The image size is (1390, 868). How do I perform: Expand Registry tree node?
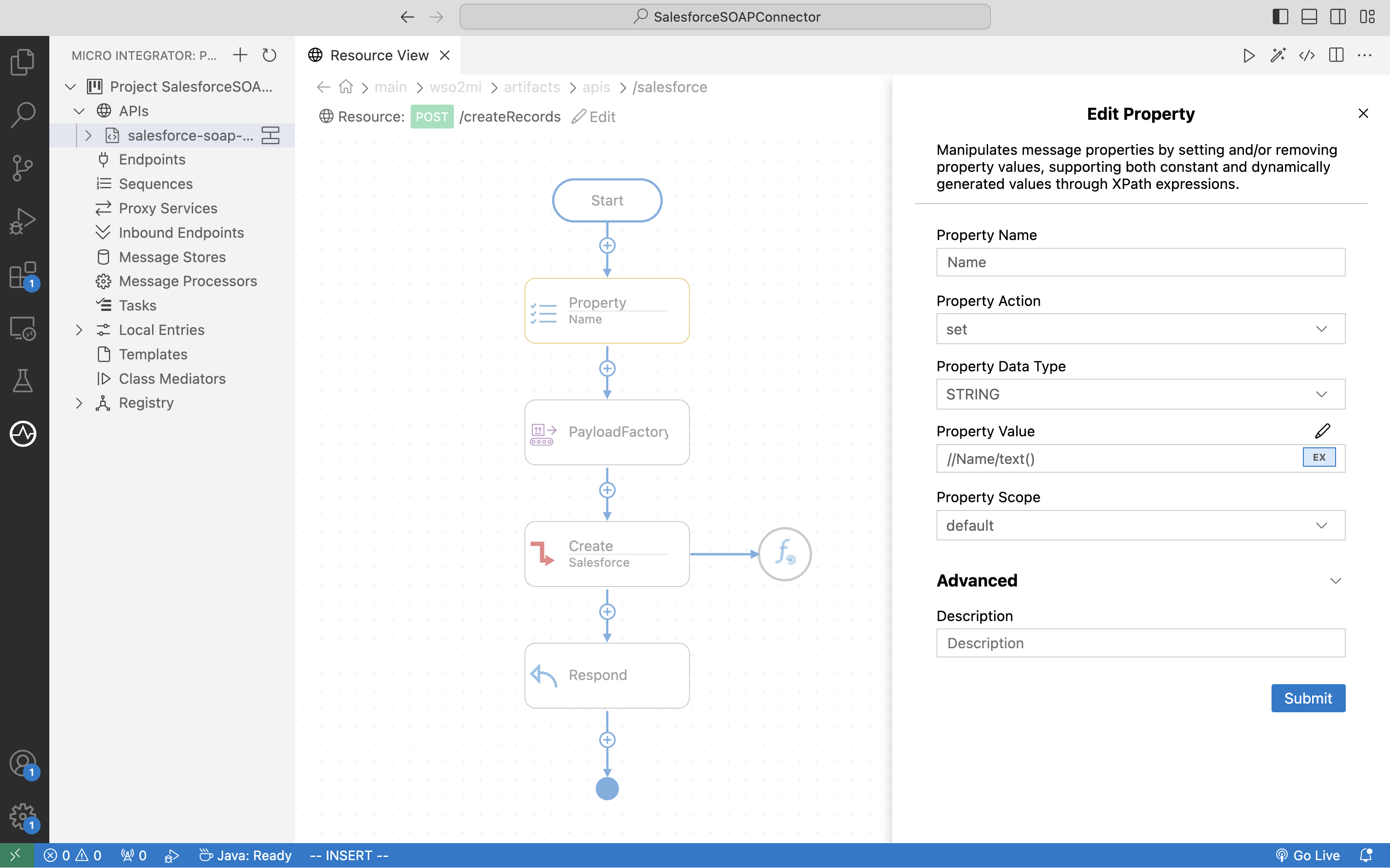coord(79,403)
